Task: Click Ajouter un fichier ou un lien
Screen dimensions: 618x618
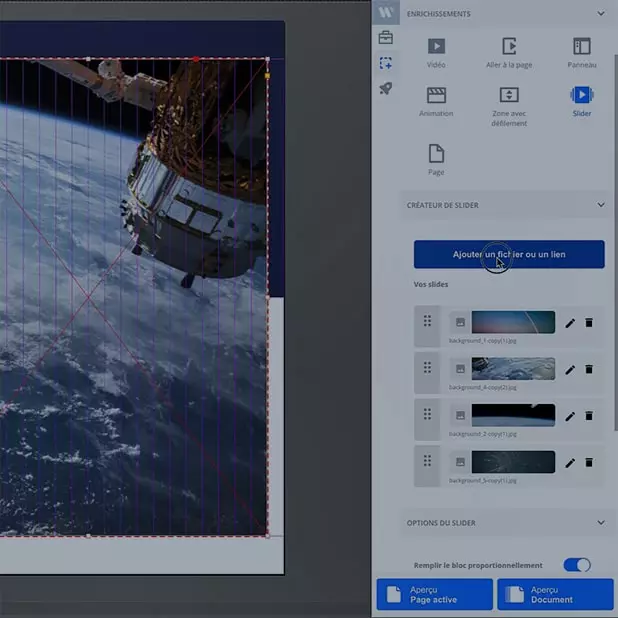Action: [x=509, y=254]
